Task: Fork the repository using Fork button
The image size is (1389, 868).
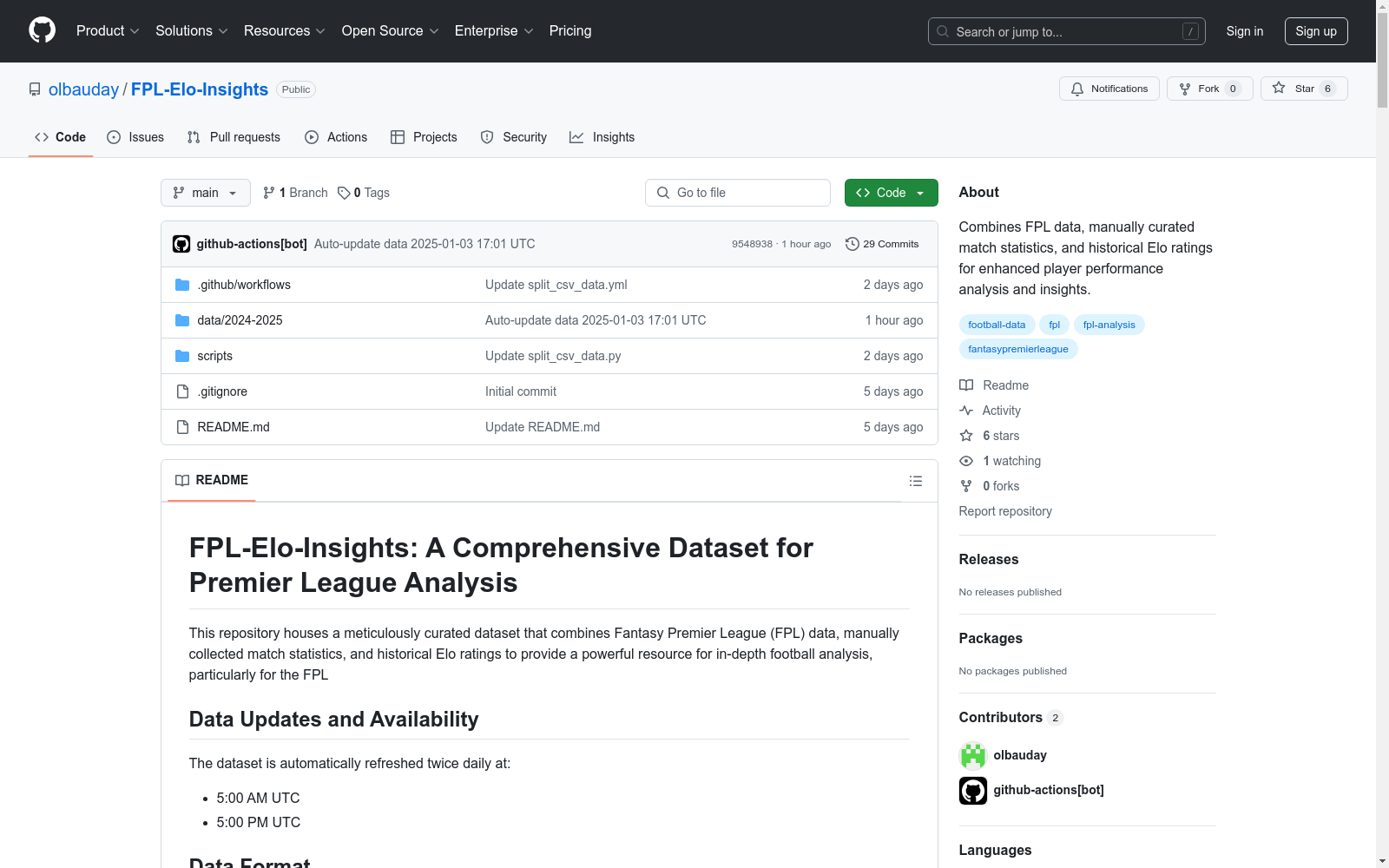Action: click(x=1209, y=89)
